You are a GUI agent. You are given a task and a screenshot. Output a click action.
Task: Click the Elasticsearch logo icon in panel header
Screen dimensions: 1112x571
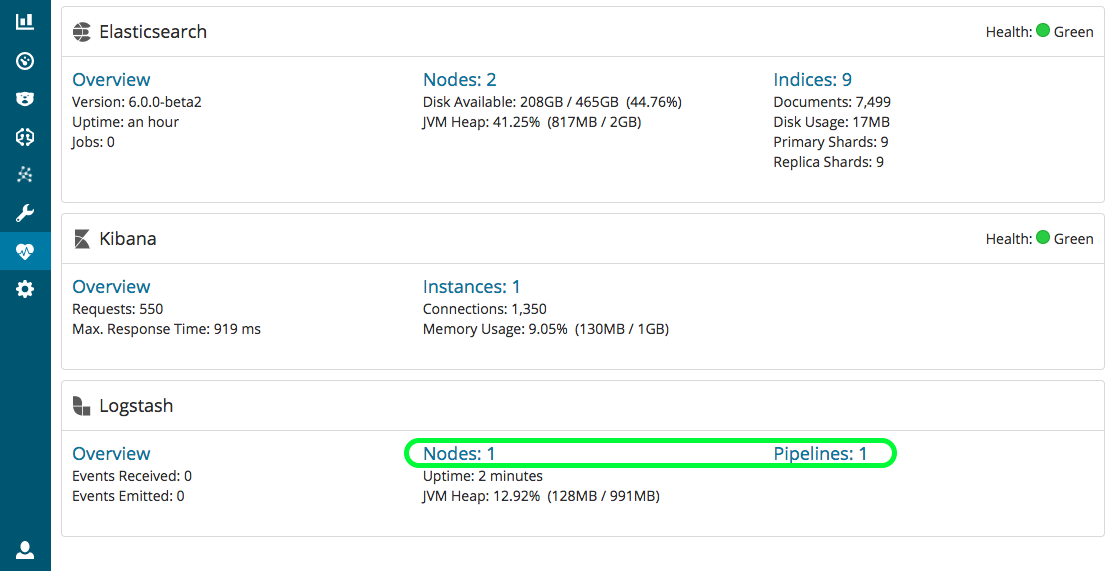[x=82, y=32]
